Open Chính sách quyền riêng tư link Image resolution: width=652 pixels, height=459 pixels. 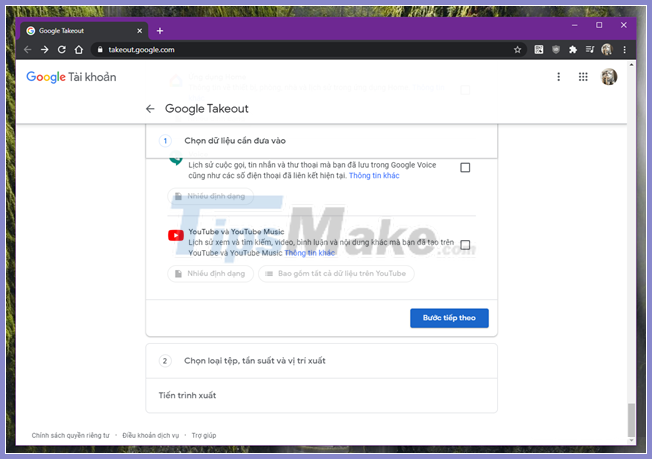point(70,435)
